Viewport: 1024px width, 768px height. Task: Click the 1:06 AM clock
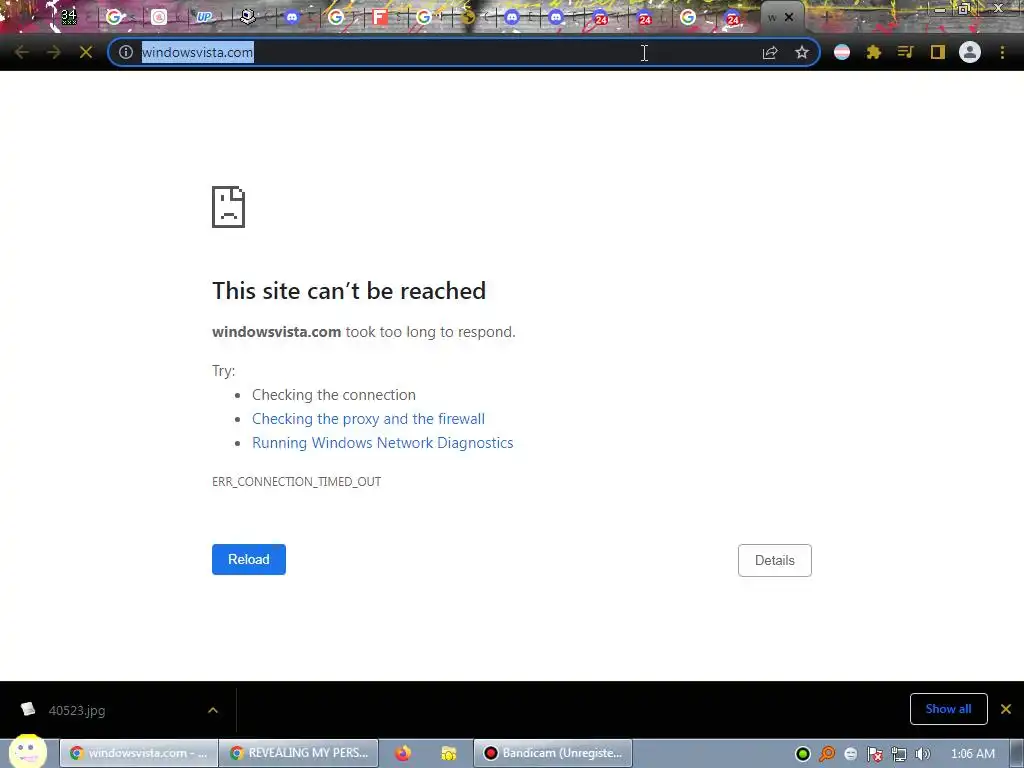point(973,754)
